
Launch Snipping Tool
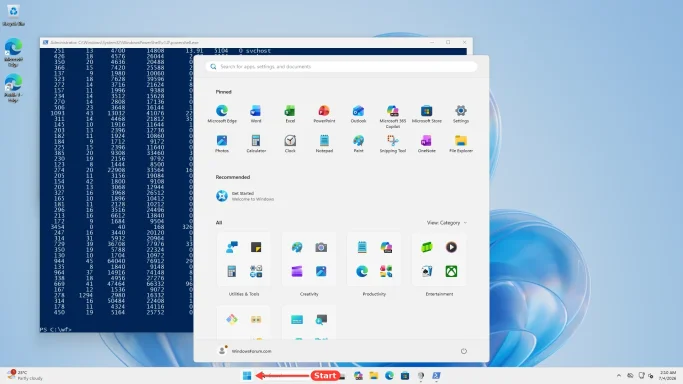[x=392, y=143]
